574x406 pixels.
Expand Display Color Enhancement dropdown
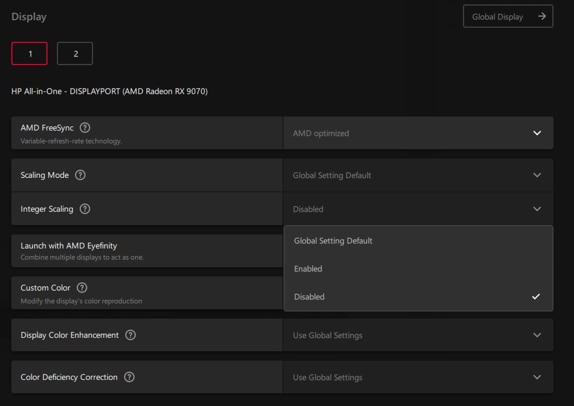pos(418,335)
